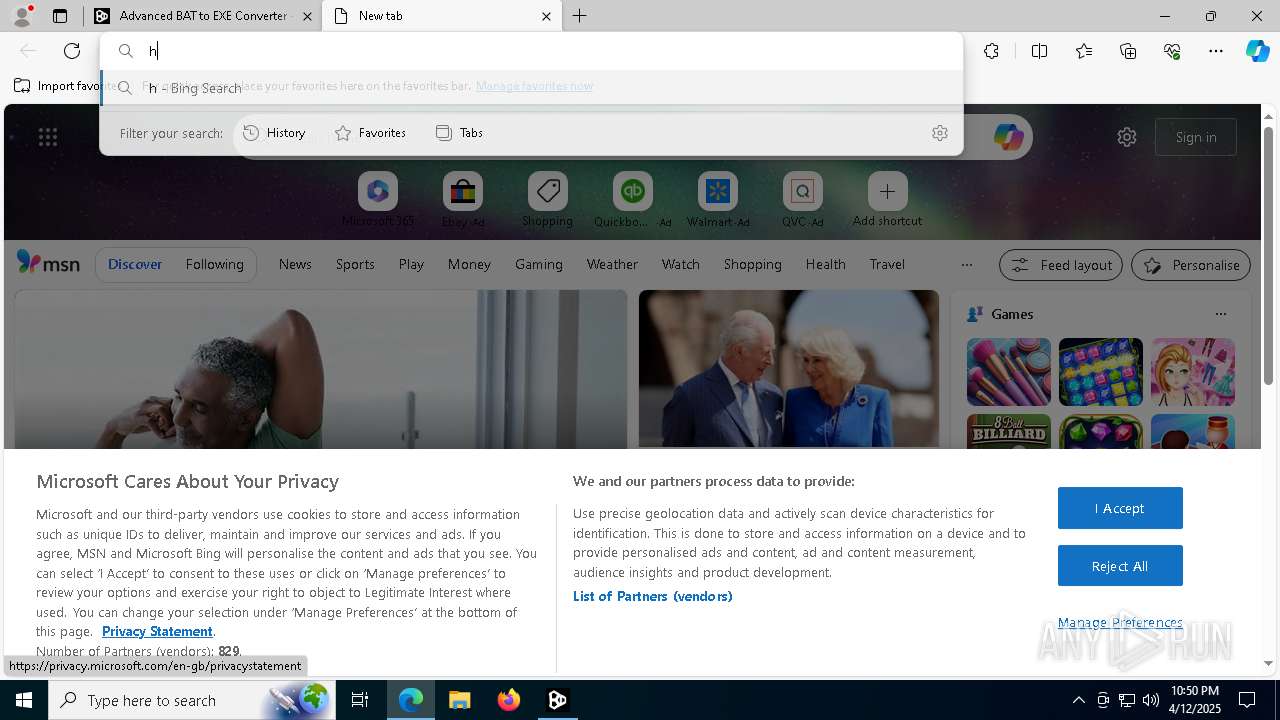This screenshot has width=1280, height=720.
Task: Open Money category
Action: point(469,264)
